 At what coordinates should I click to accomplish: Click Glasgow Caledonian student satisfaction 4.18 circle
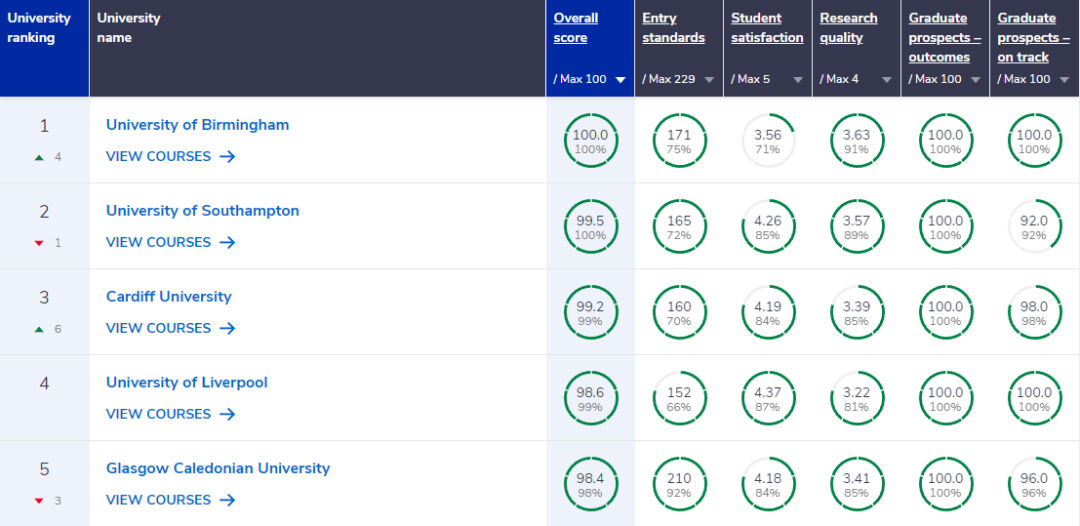pos(769,484)
